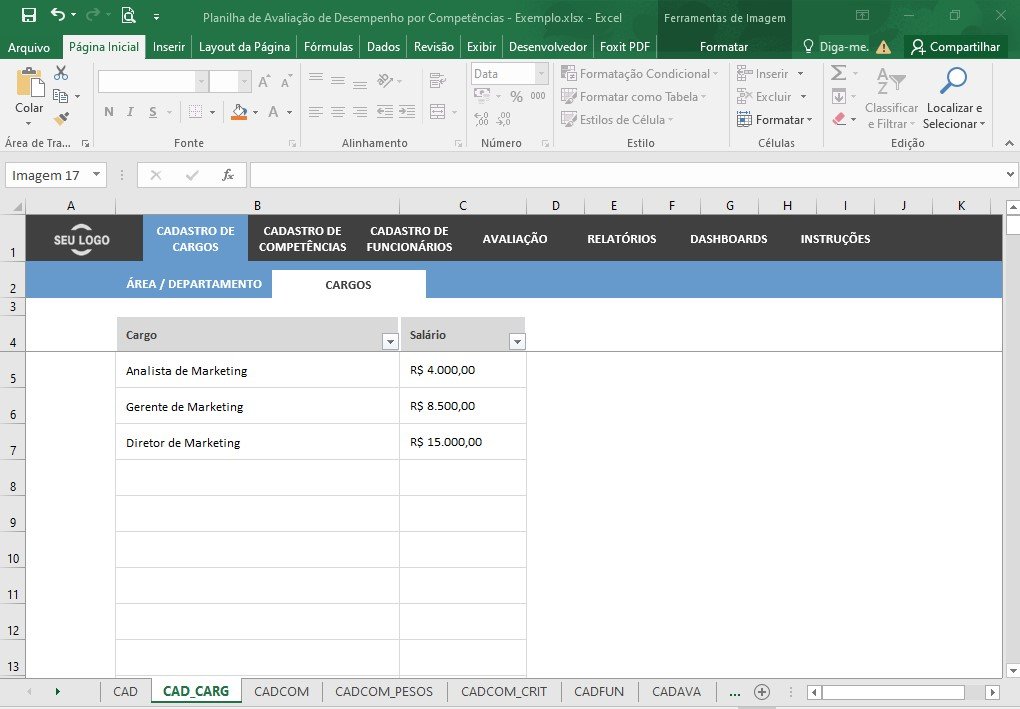Switch to Layout da Página tab

point(244,47)
